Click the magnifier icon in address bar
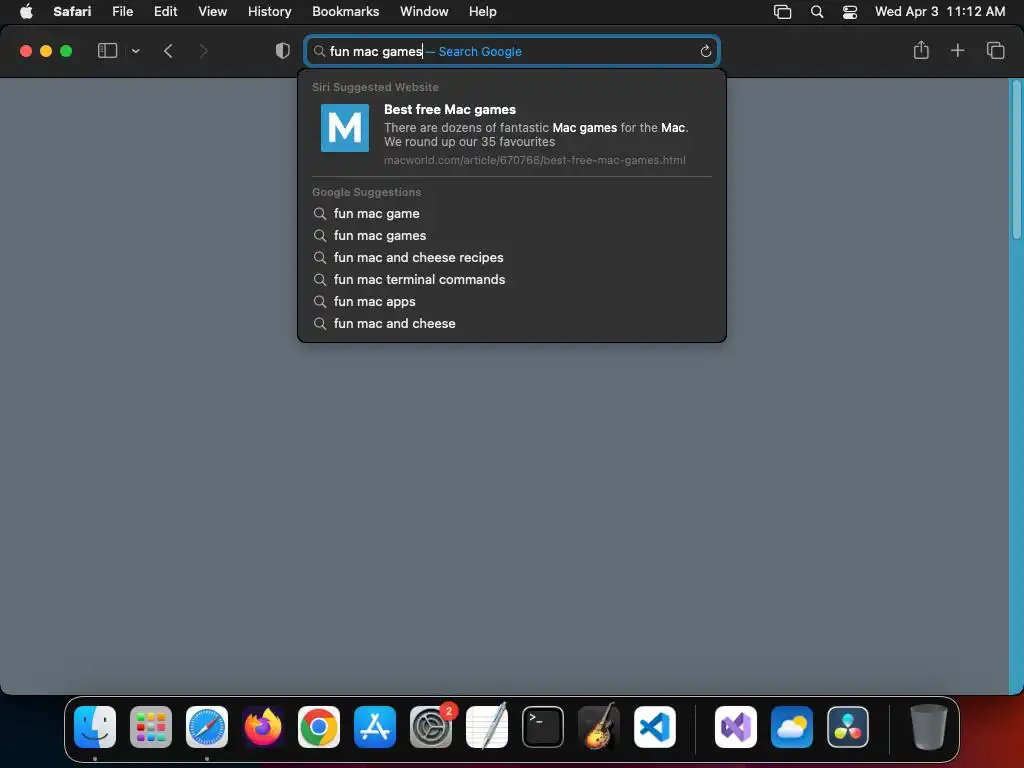The image size is (1024, 768). (319, 51)
